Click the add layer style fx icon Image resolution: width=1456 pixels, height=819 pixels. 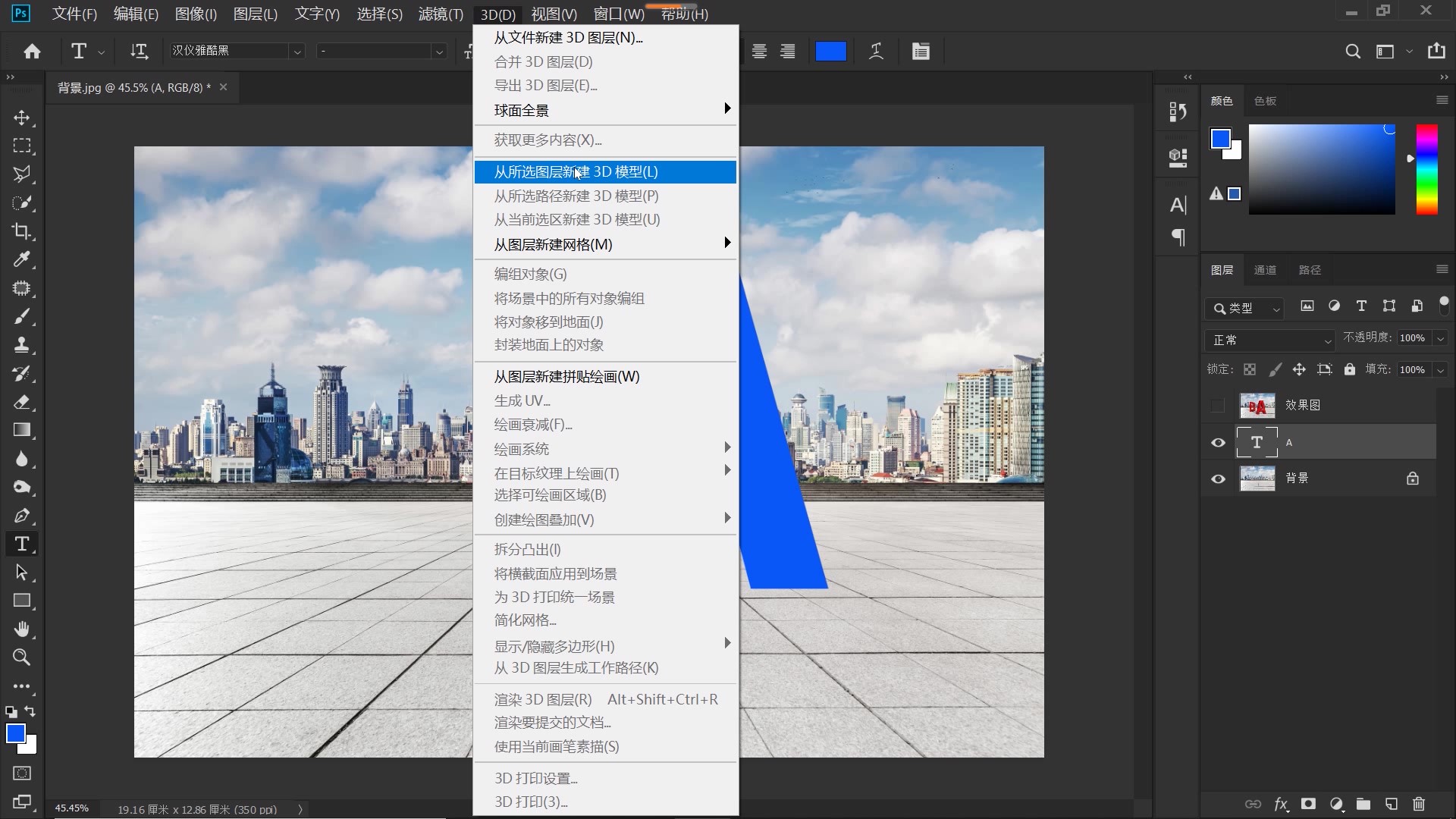point(1281,804)
